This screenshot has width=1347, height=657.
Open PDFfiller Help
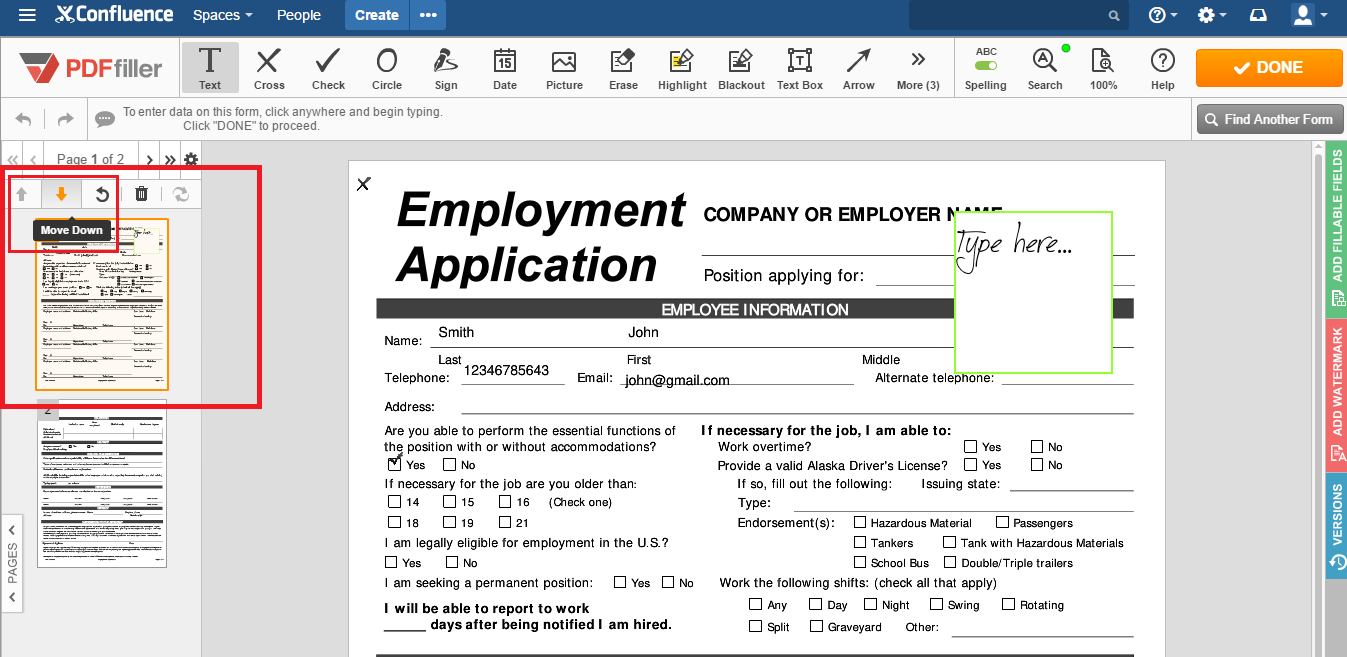[x=1162, y=67]
